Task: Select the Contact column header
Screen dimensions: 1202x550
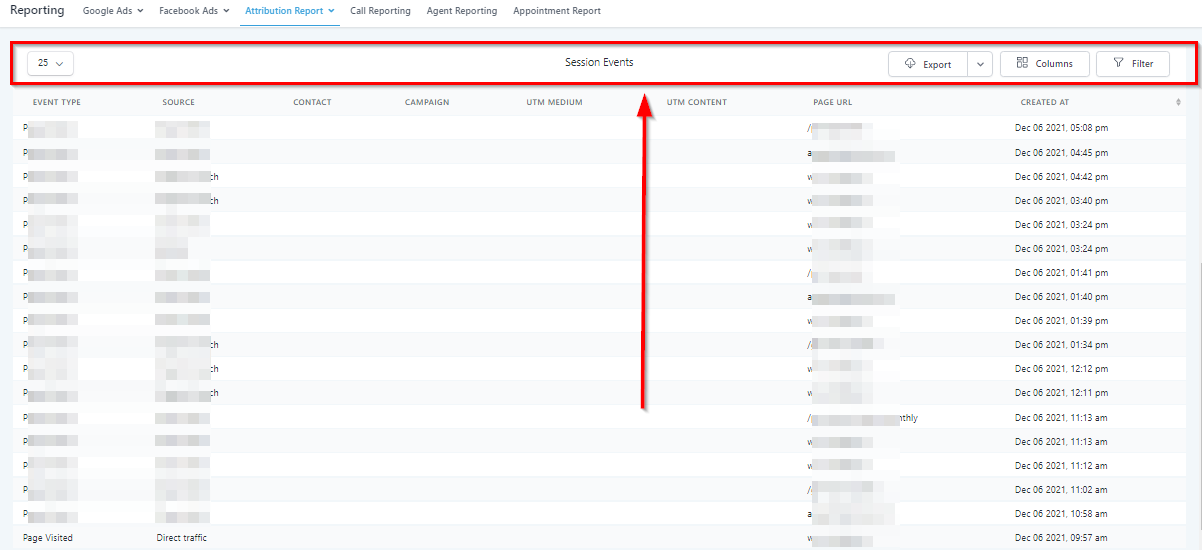Action: coord(312,102)
